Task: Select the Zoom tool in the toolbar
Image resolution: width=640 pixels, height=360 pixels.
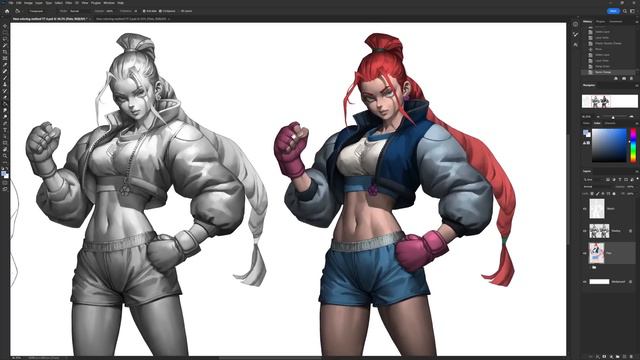Action: click(x=5, y=156)
